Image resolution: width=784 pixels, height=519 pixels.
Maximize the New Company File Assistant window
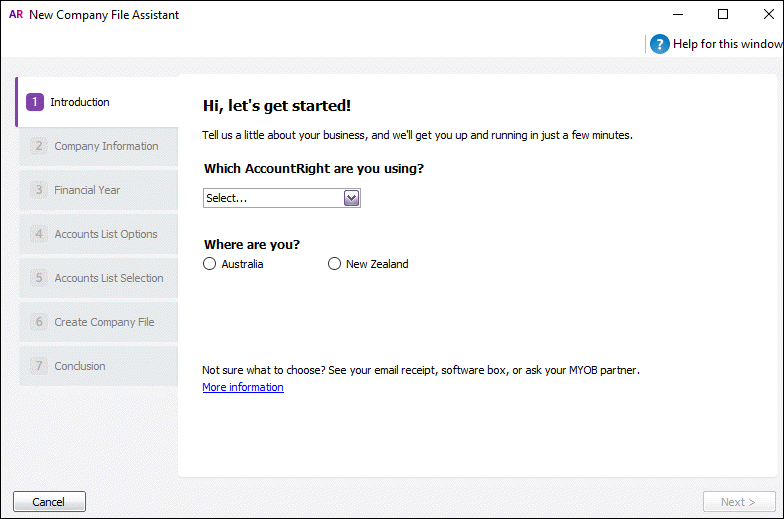click(723, 15)
